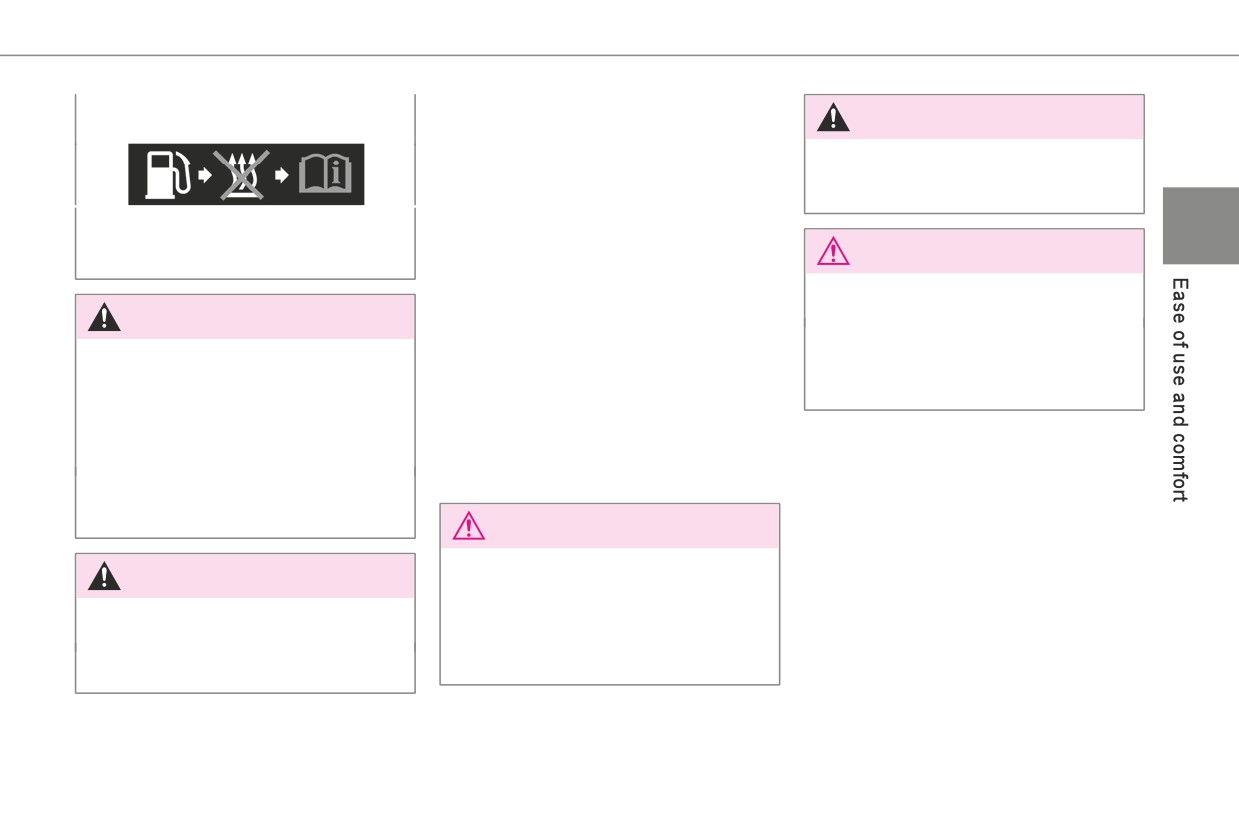Click the black warning triangle in the bottom-left box
Screen dimensions: 1239x825
pos(104,576)
